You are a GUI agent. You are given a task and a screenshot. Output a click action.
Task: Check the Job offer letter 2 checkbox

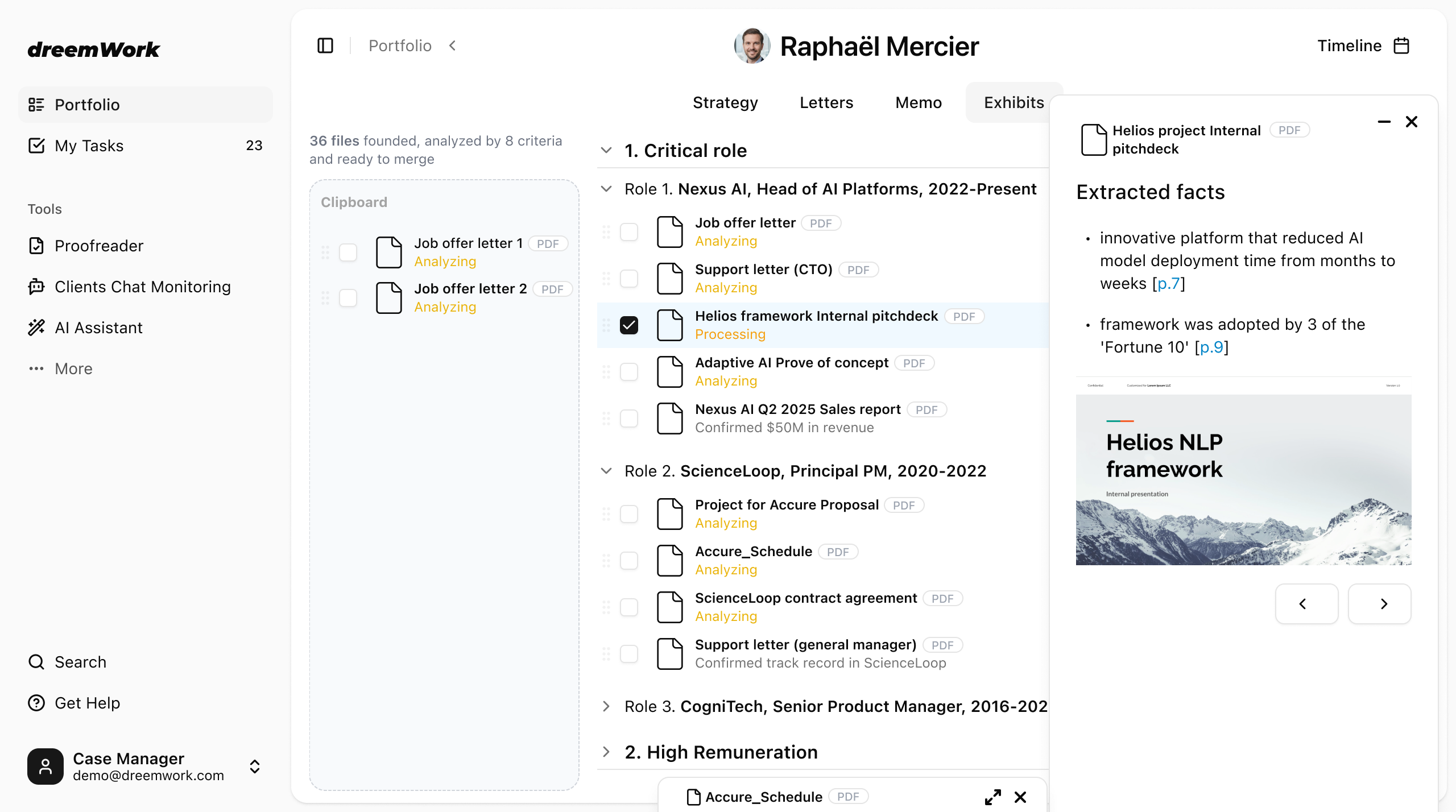[348, 298]
